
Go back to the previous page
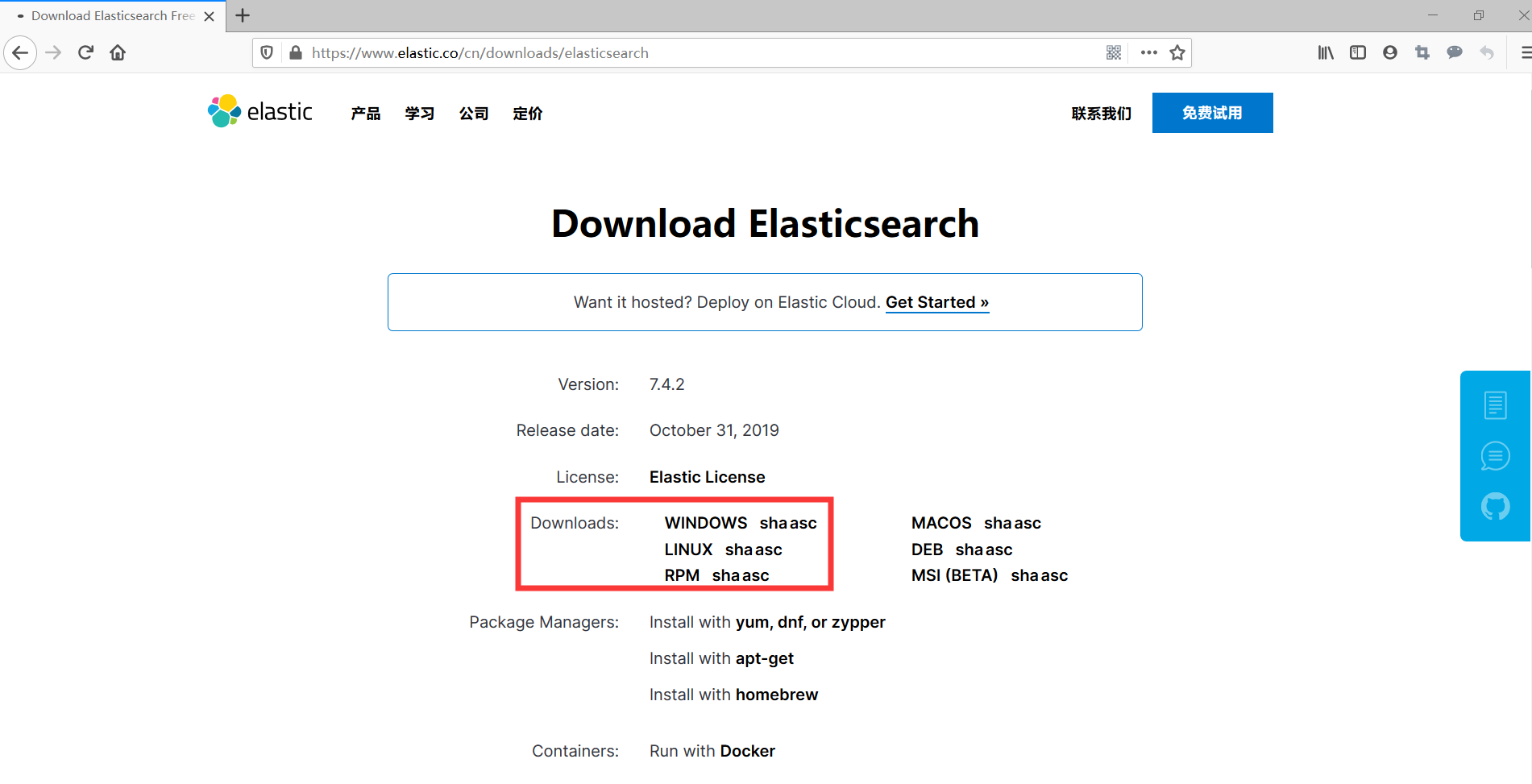(20, 53)
